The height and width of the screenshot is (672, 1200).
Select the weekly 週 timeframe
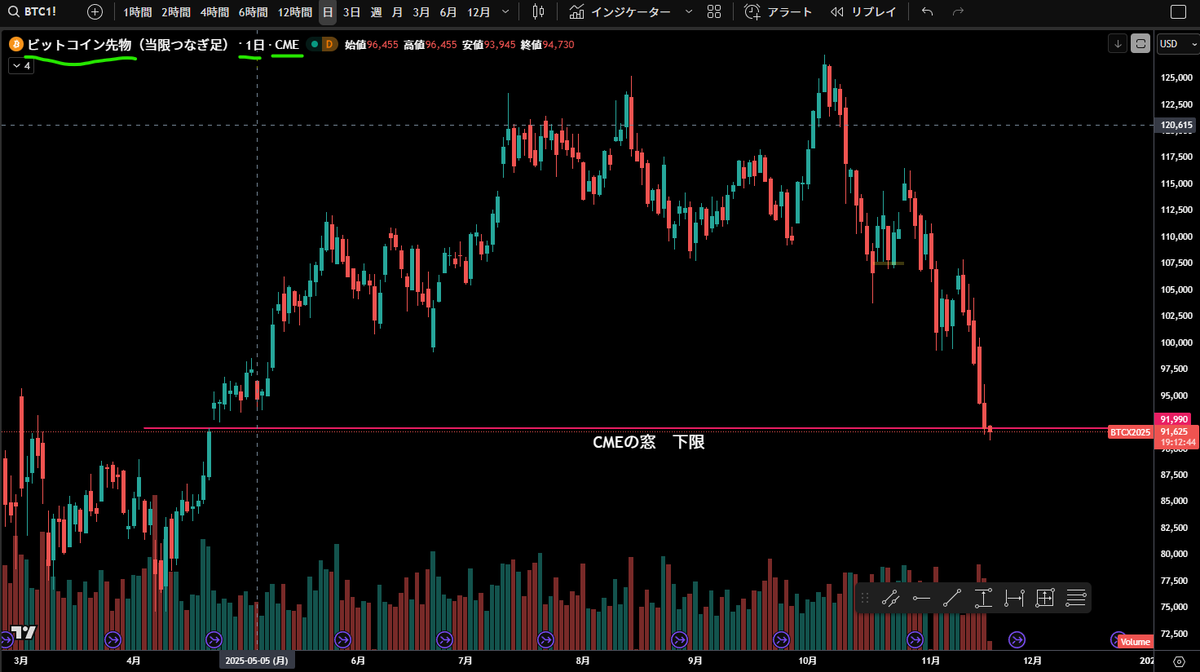point(376,12)
